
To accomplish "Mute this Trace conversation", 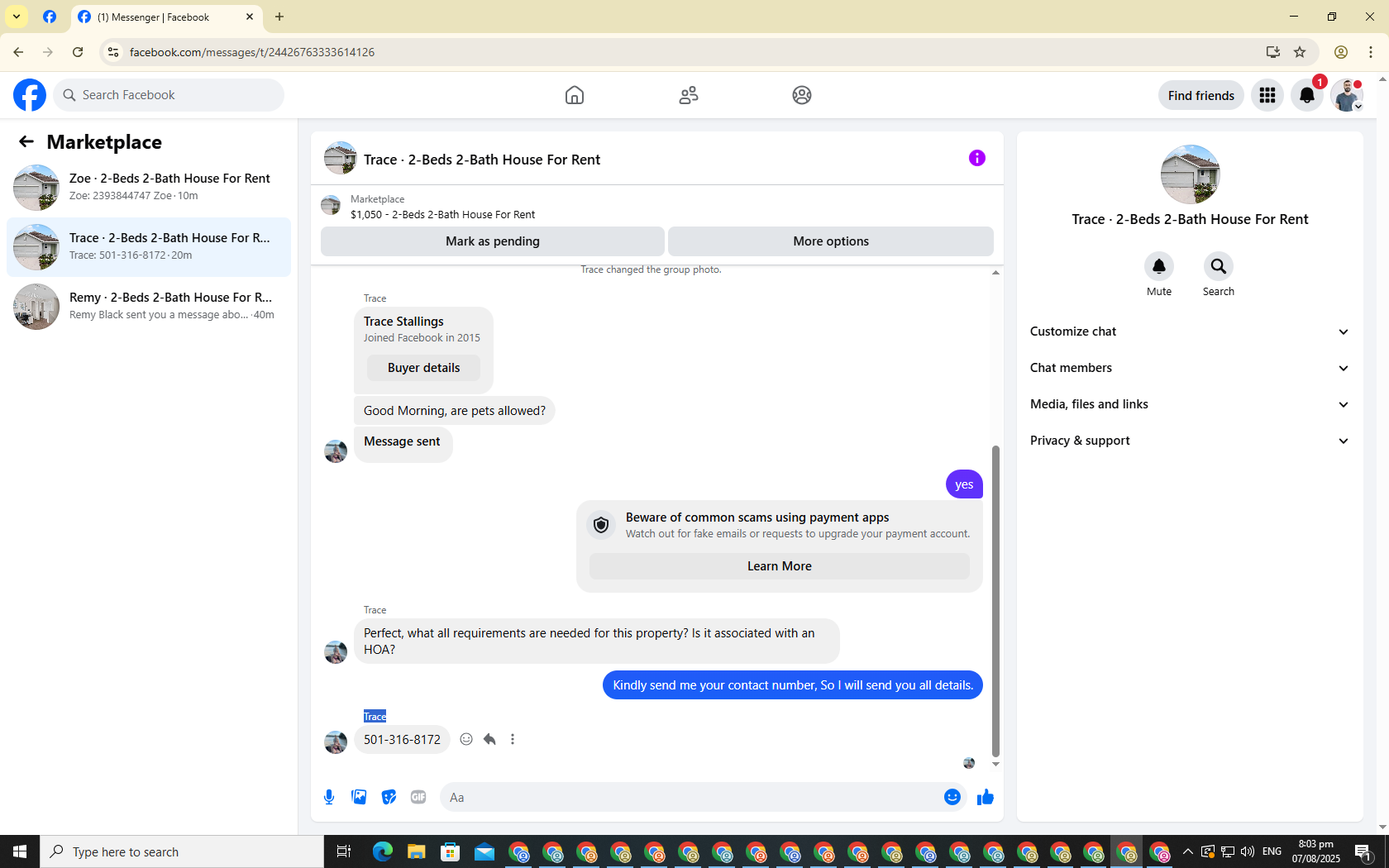I will (x=1159, y=266).
